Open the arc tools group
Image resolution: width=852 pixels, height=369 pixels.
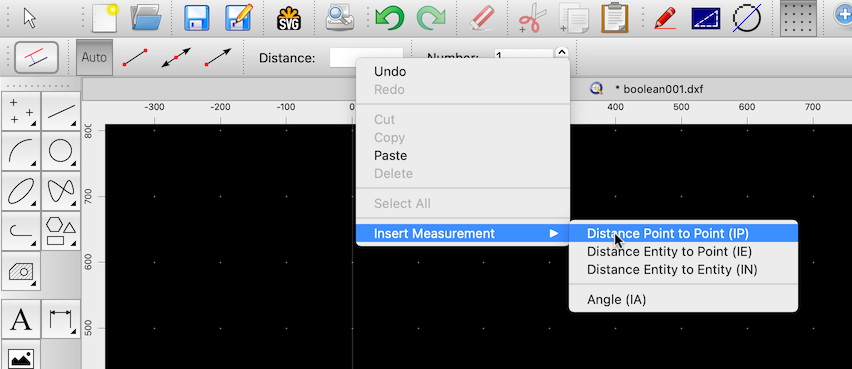click(21, 151)
